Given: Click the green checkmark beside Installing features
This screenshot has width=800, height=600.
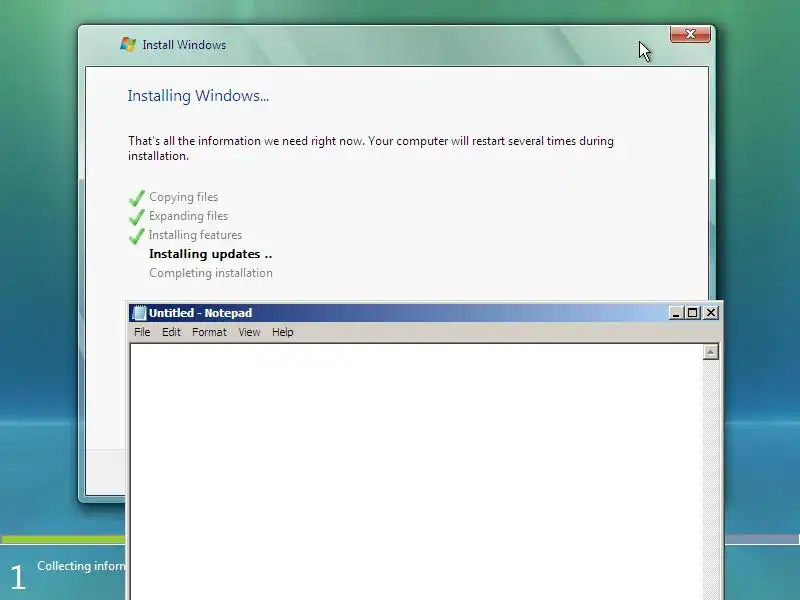Looking at the screenshot, I should tap(136, 236).
